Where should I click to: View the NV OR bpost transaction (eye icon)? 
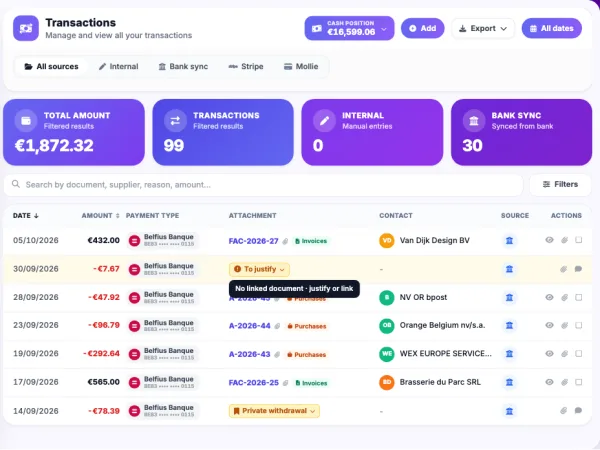(549, 297)
